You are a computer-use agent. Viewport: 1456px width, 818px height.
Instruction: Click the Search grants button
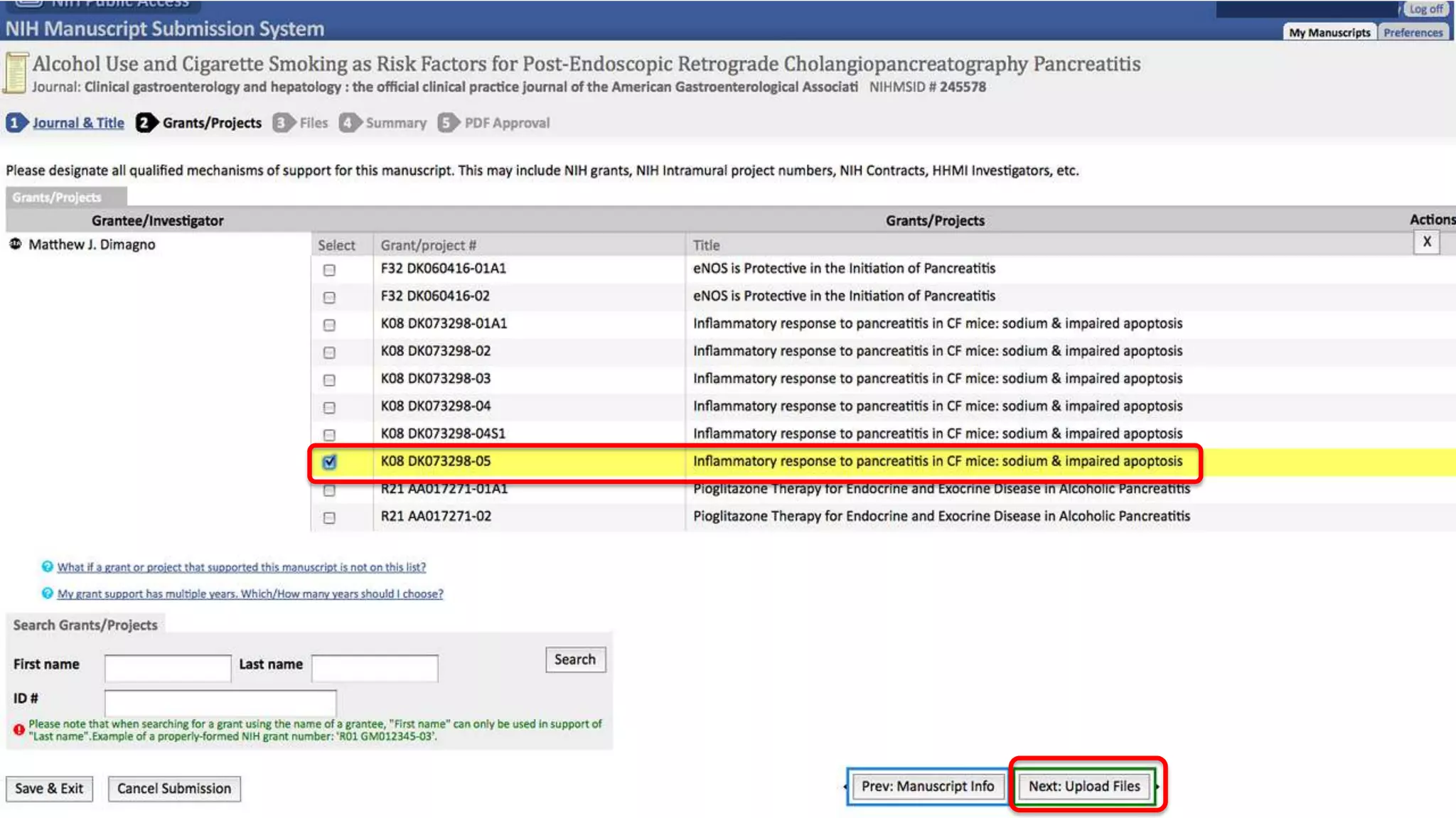[x=574, y=660]
